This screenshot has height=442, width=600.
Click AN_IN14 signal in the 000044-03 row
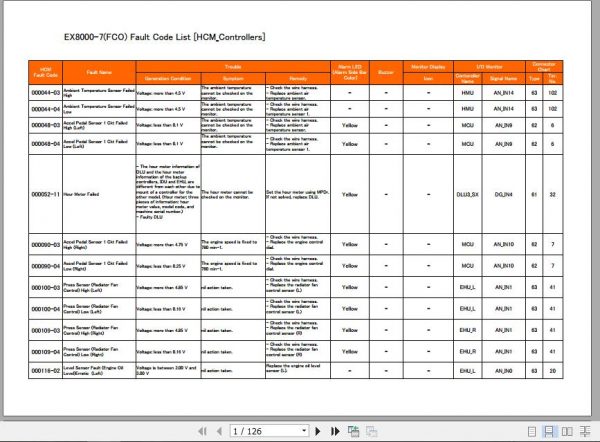[x=504, y=93]
